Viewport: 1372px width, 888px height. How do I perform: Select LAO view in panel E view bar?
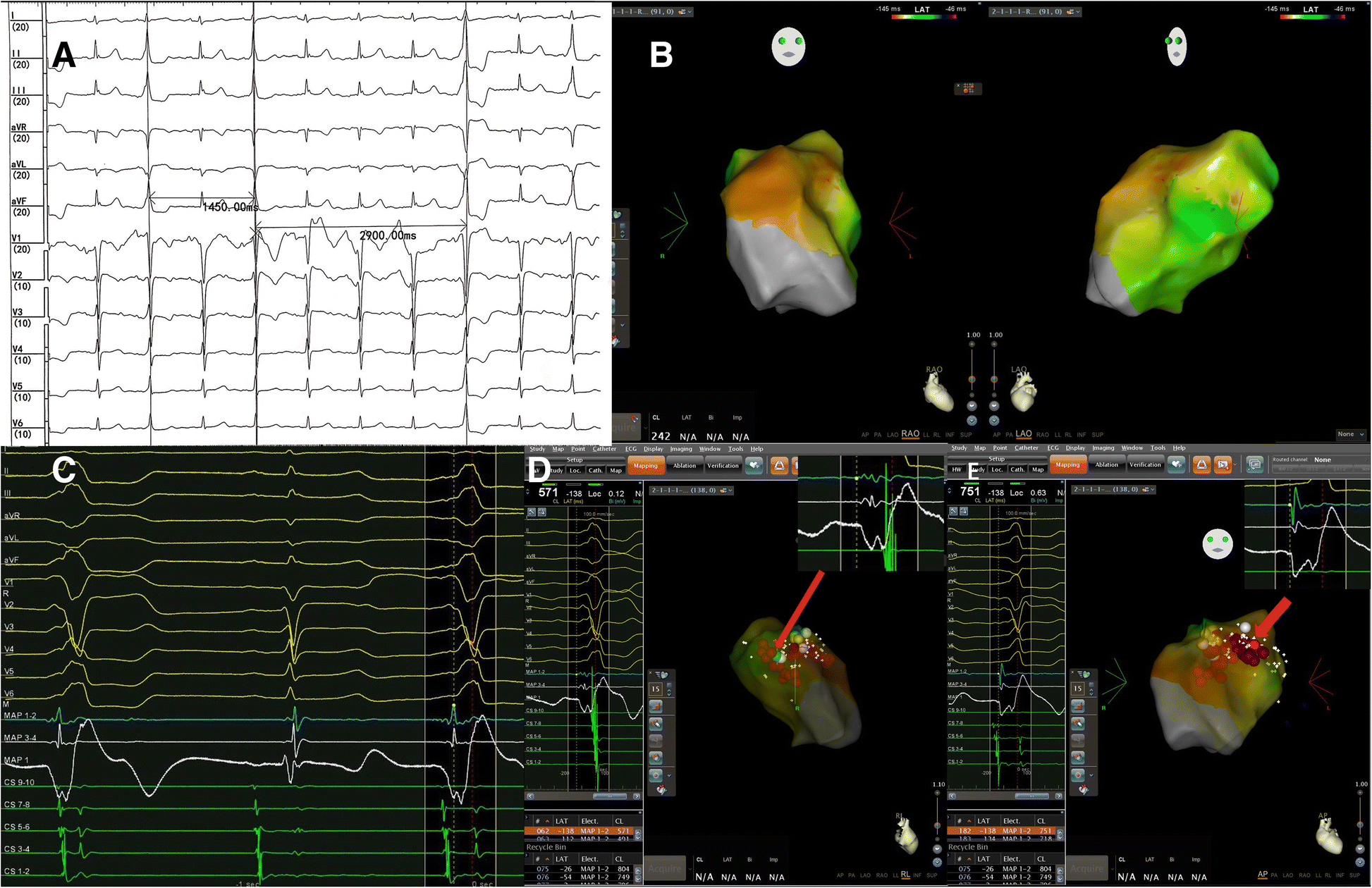pyautogui.click(x=1288, y=875)
